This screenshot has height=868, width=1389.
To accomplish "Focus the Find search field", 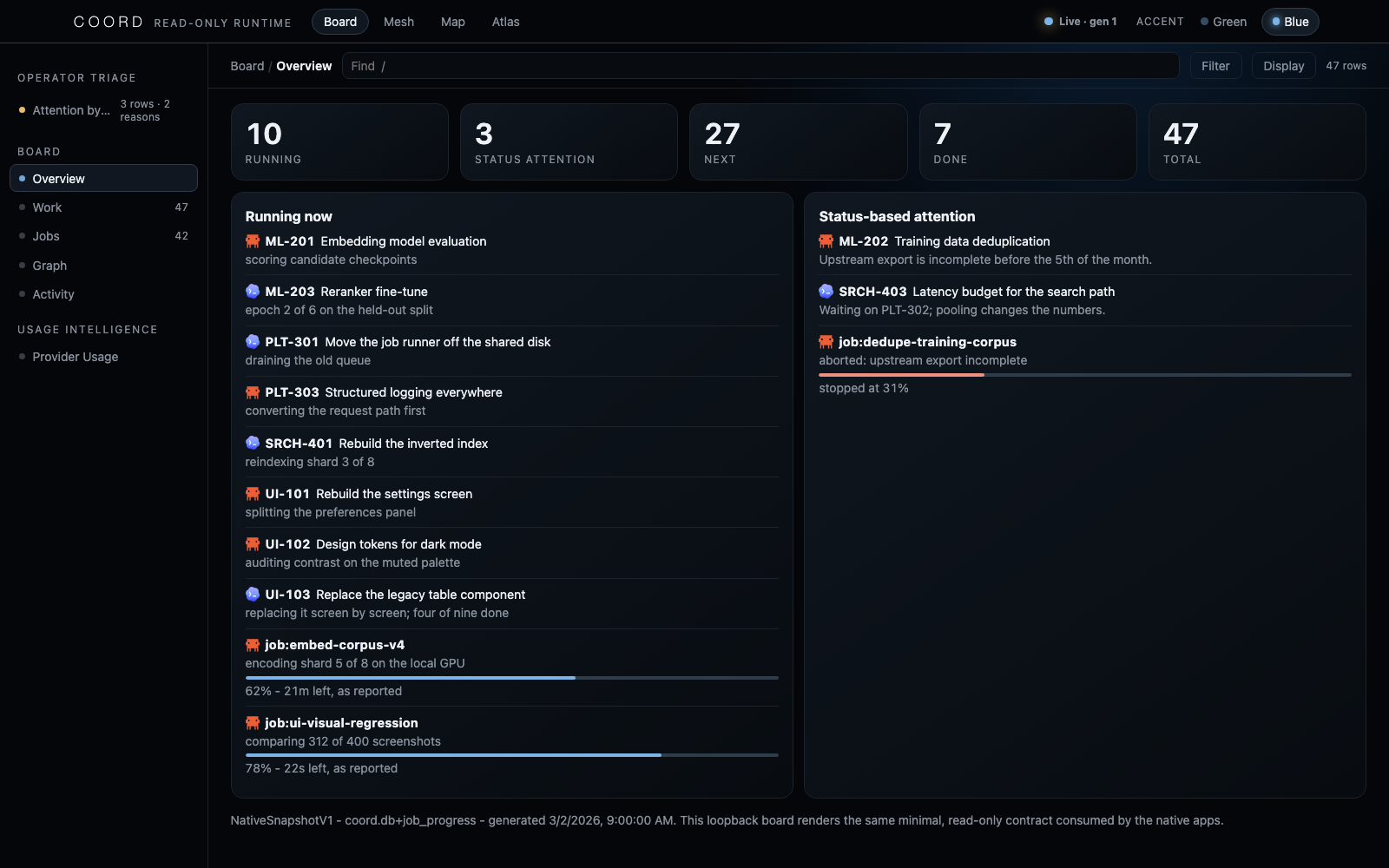I will tap(760, 66).
